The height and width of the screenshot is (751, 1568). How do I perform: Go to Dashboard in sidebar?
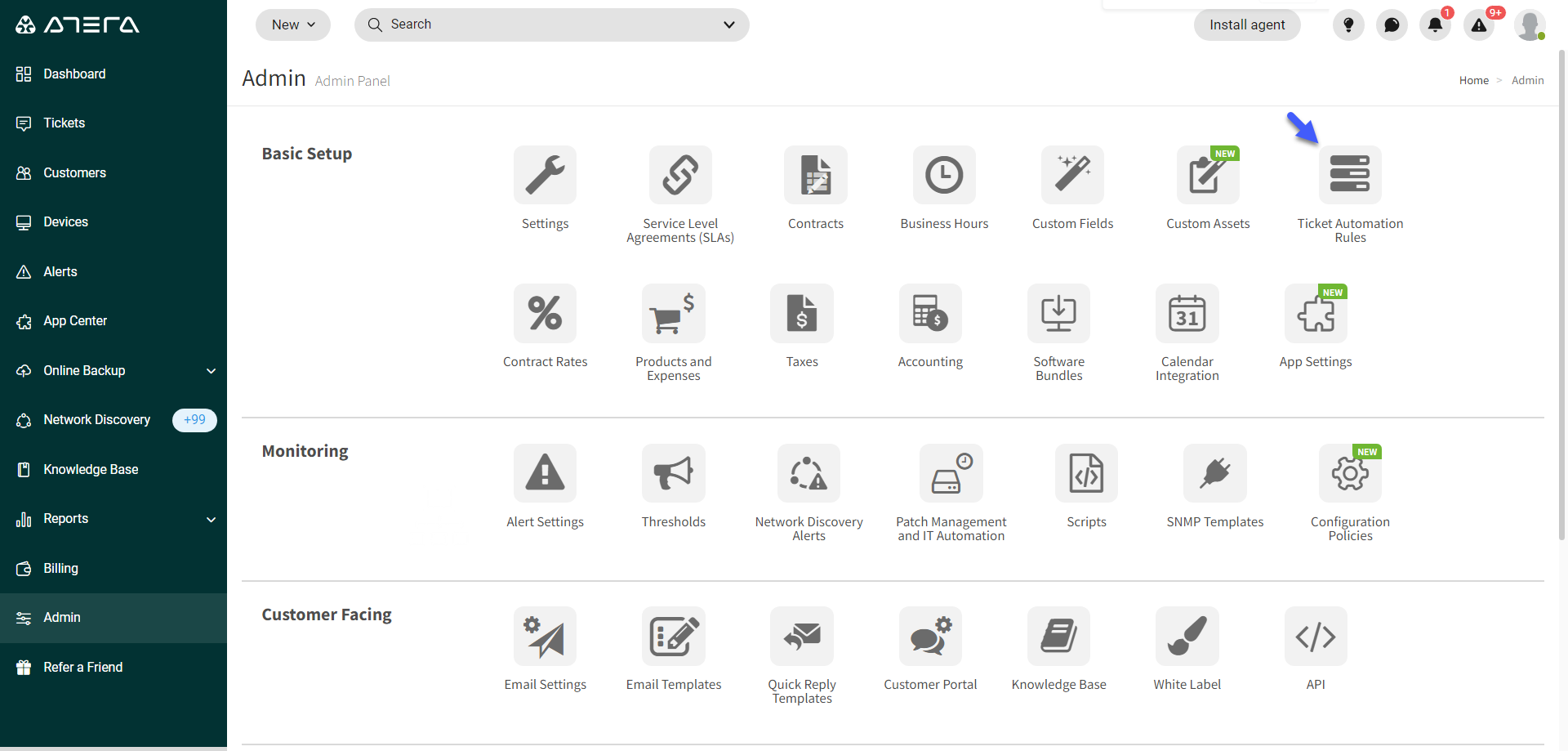114,74
